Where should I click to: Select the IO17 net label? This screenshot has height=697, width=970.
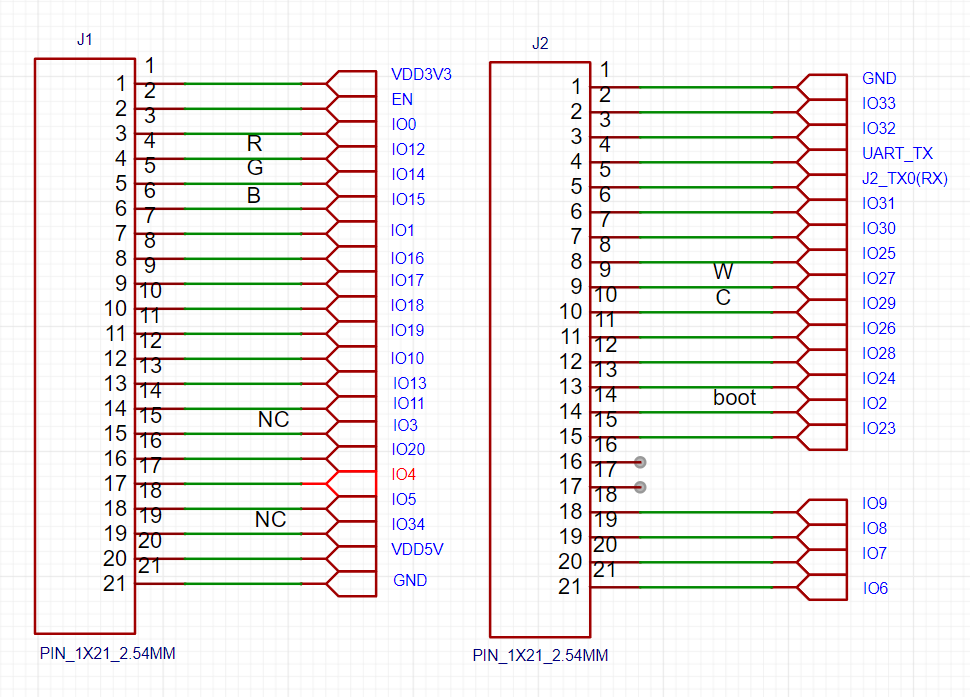(407, 280)
